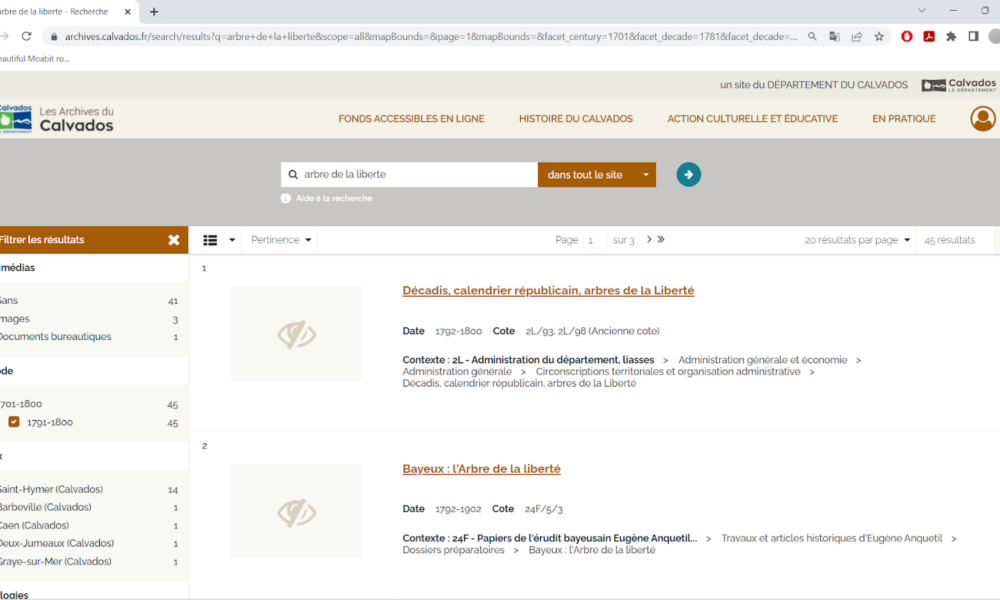Open Fonds accessibles en ligne menu
1000x600 pixels.
coord(411,119)
